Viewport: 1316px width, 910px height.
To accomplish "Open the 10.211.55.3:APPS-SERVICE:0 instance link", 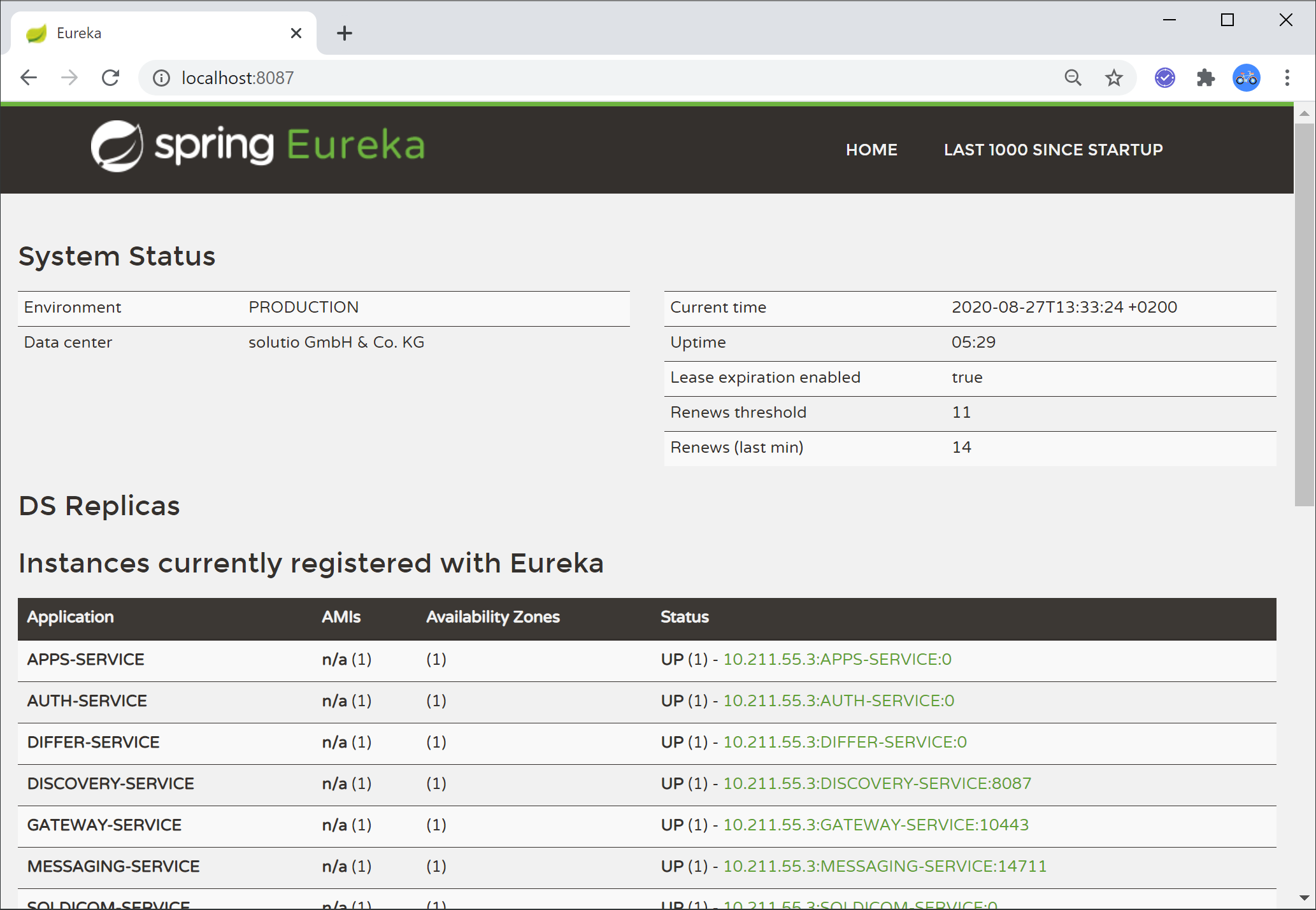I will click(x=838, y=659).
